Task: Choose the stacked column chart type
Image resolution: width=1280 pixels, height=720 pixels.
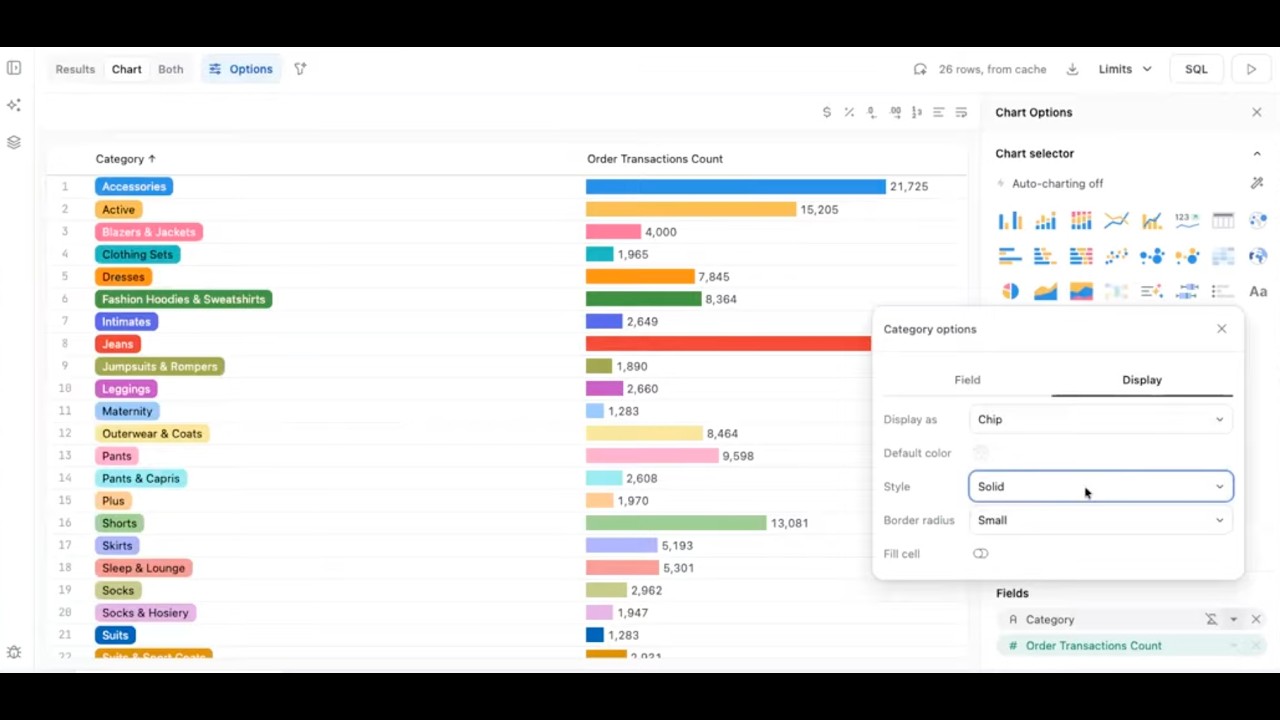Action: click(x=1045, y=220)
